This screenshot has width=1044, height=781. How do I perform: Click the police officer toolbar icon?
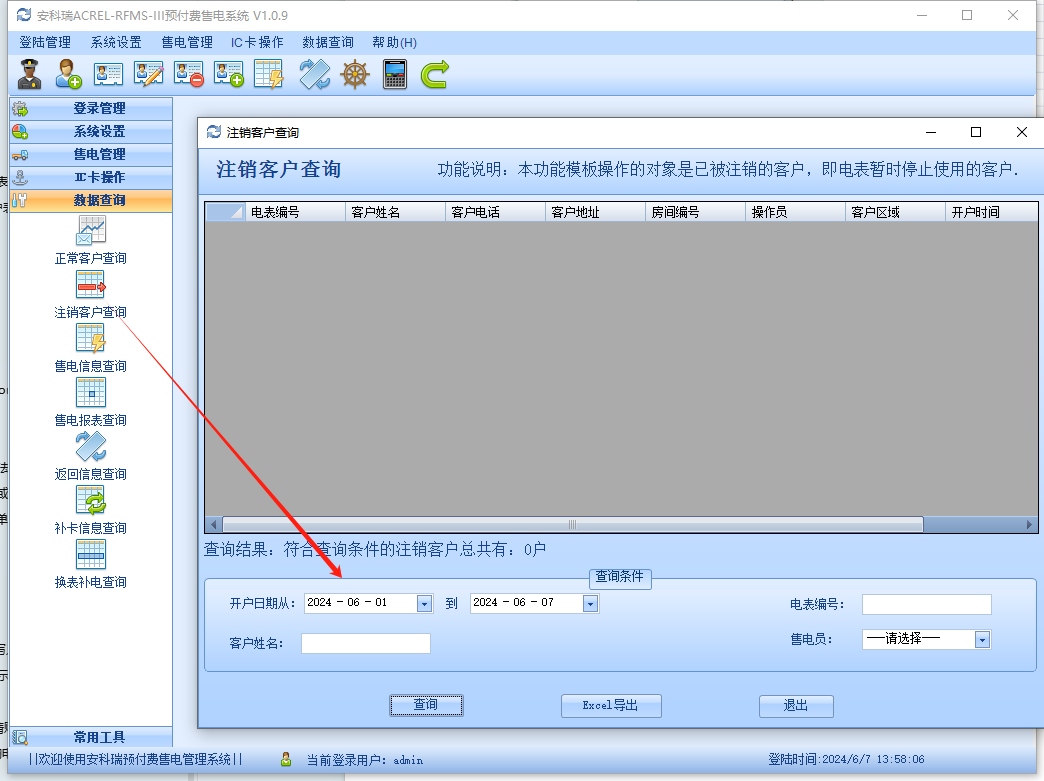[29, 74]
